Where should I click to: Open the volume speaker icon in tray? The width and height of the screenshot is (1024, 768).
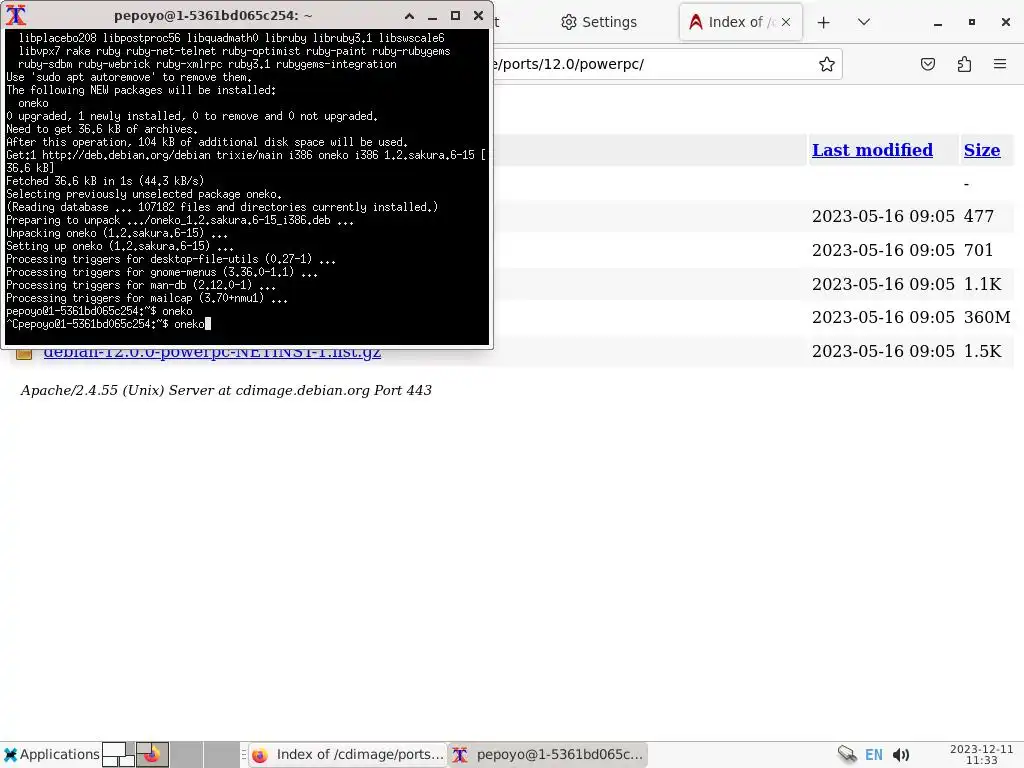pyautogui.click(x=901, y=754)
